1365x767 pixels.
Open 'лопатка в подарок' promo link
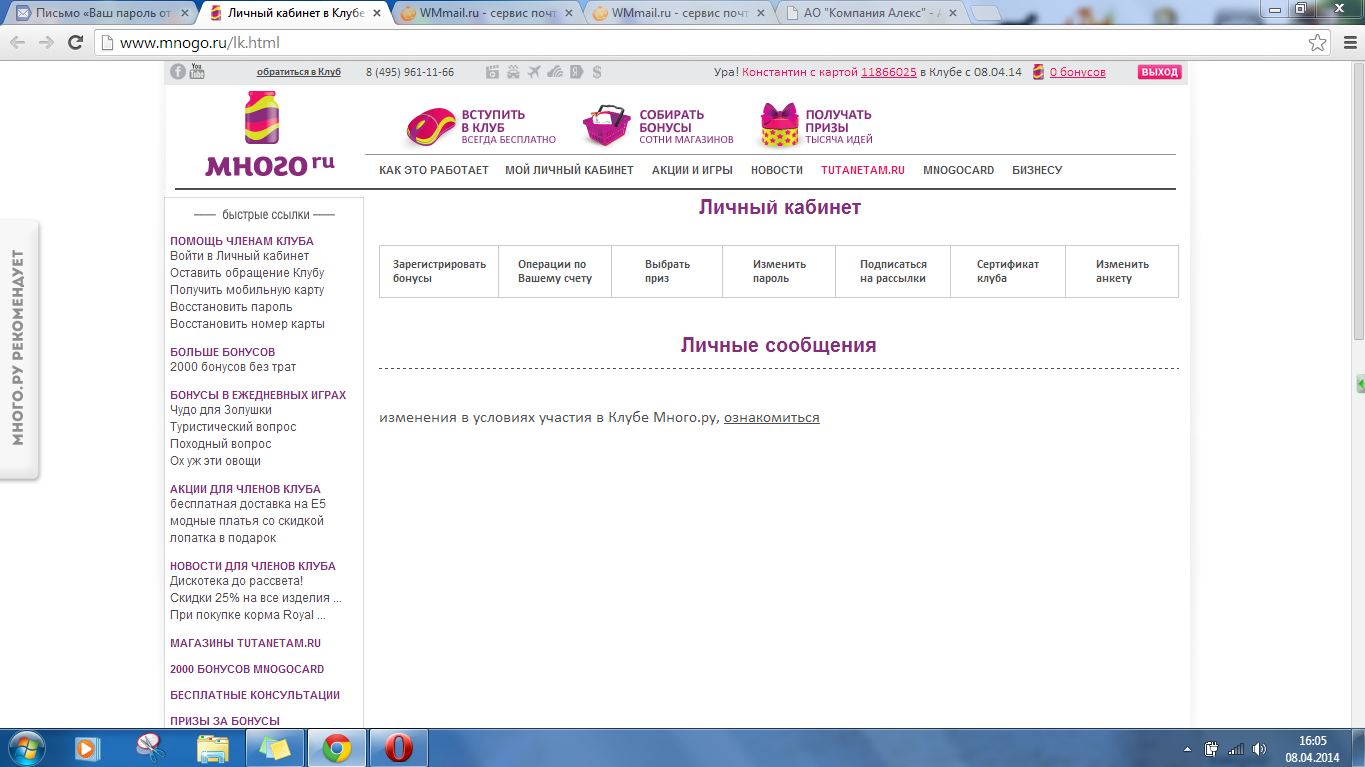pyautogui.click(x=223, y=538)
